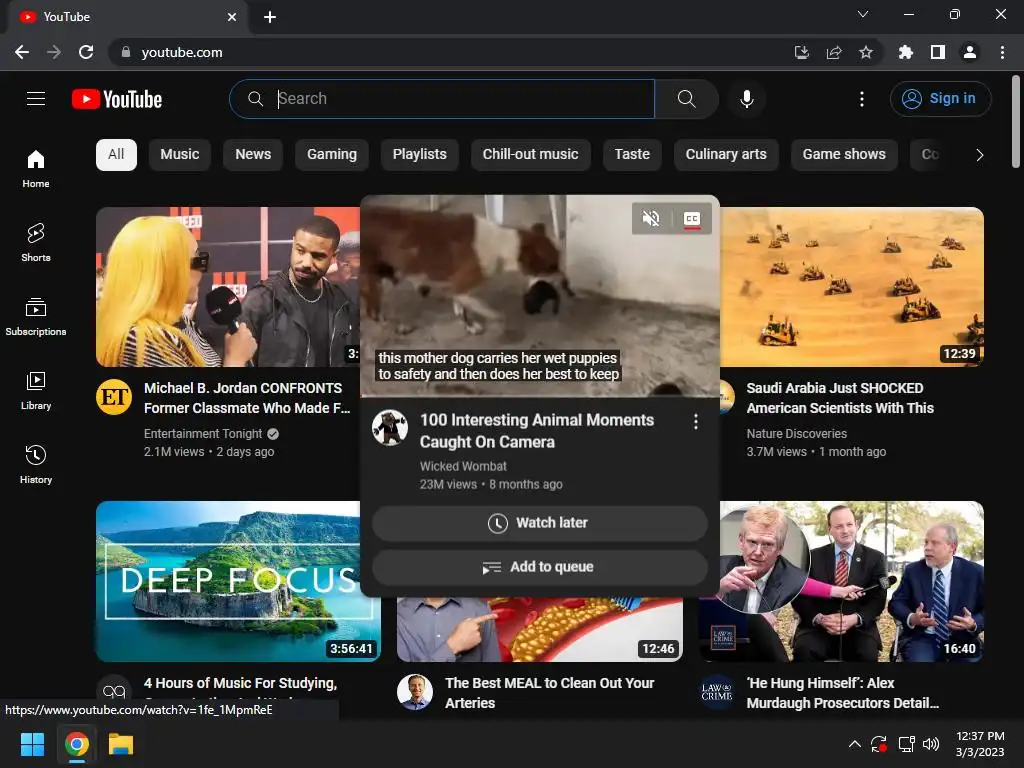Unmute the video preview

pos(651,218)
